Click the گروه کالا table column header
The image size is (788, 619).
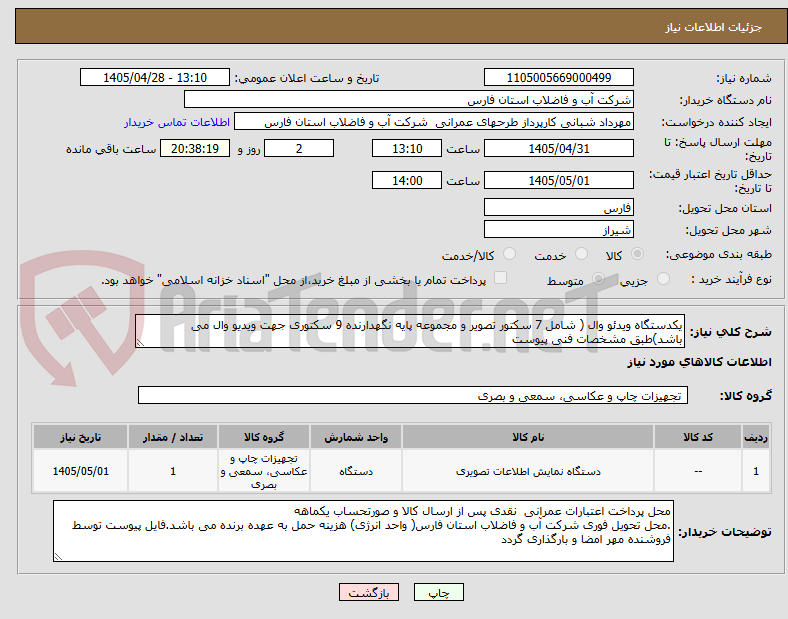coord(264,437)
